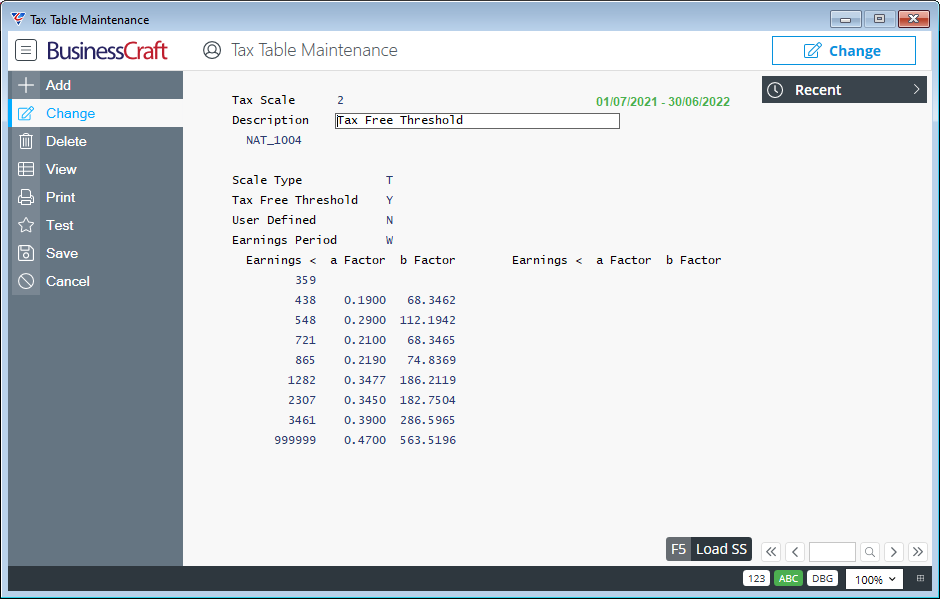Click the earnings value 2307

[x=302, y=400]
